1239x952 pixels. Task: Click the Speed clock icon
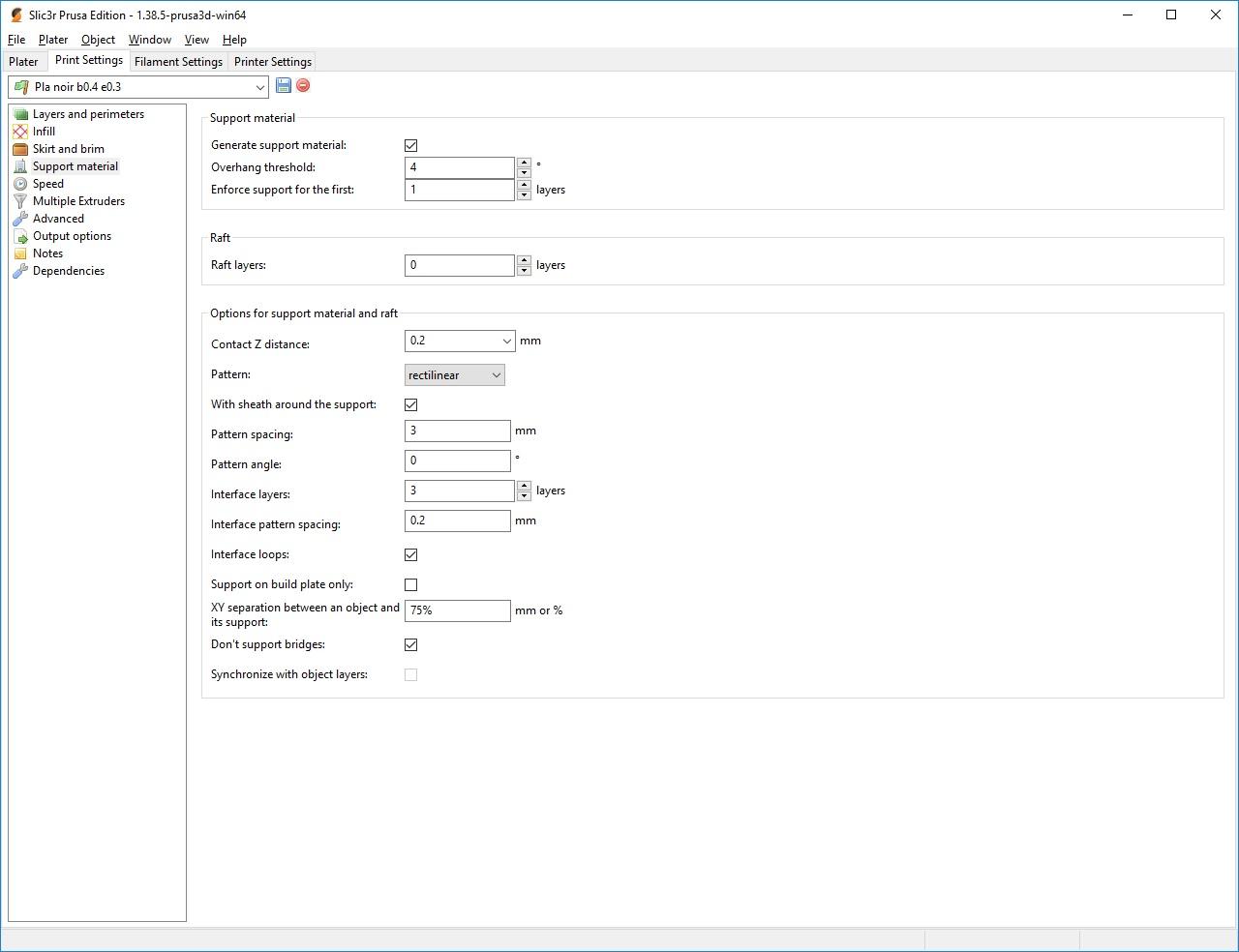[20, 184]
